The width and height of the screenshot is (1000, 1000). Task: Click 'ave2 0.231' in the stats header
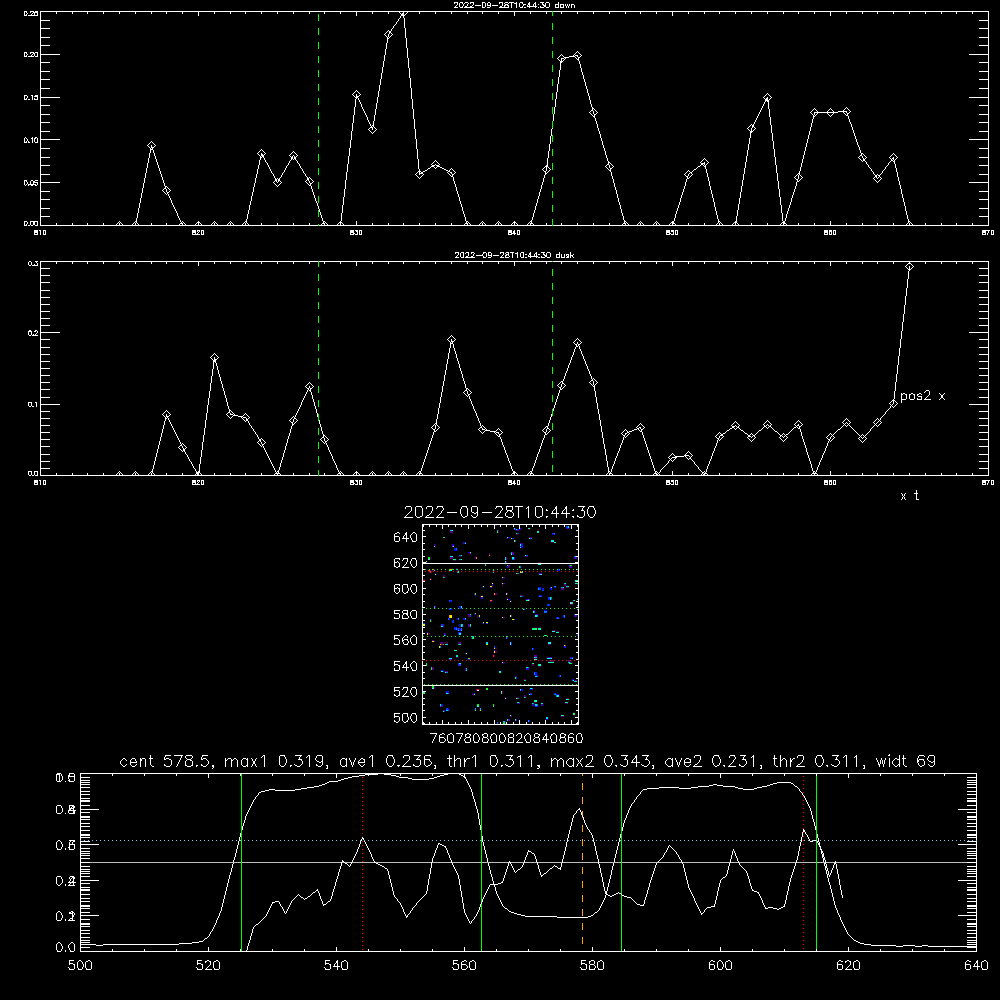[712, 761]
